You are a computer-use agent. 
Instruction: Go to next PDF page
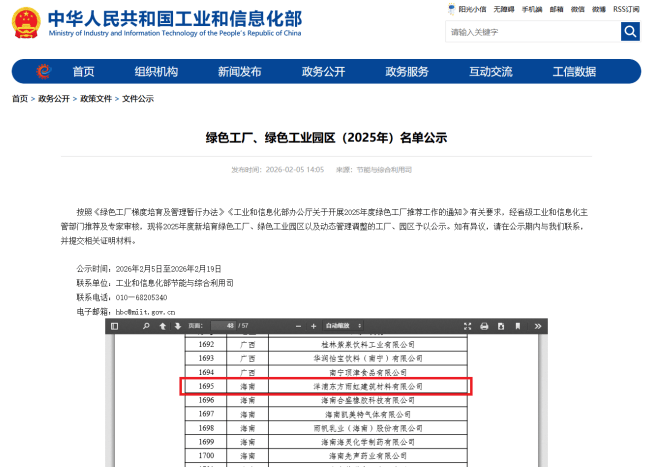point(176,326)
